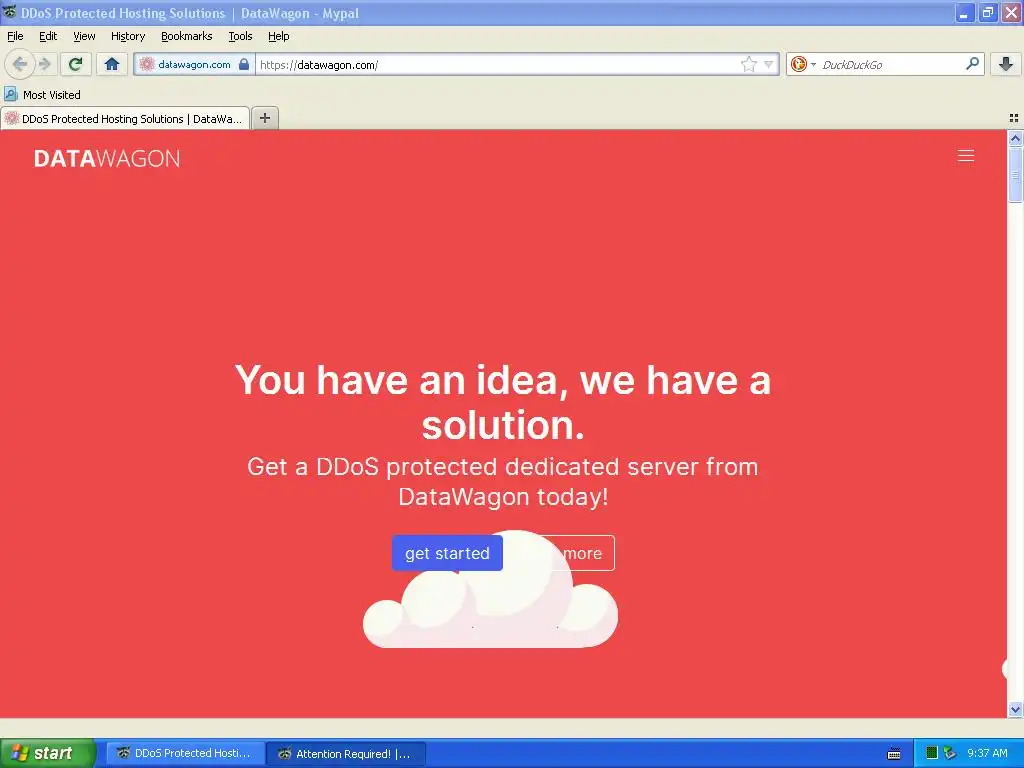Open the Windows start menu
This screenshot has height=768, width=1024.
(47, 753)
